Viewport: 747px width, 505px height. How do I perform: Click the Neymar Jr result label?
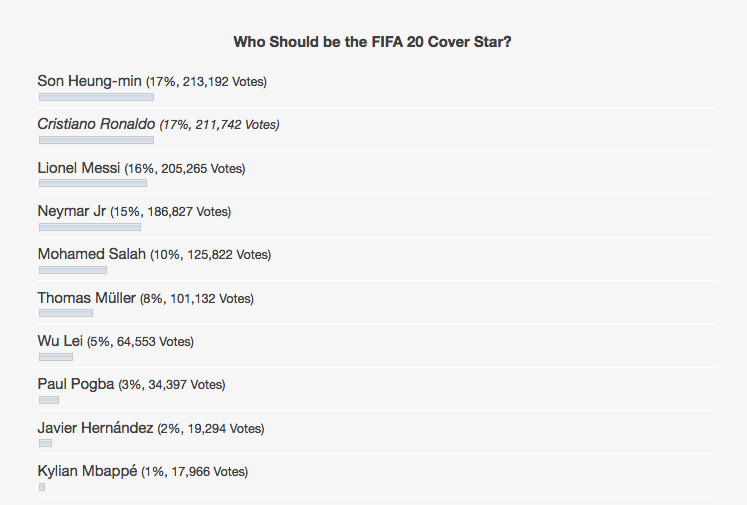(134, 211)
